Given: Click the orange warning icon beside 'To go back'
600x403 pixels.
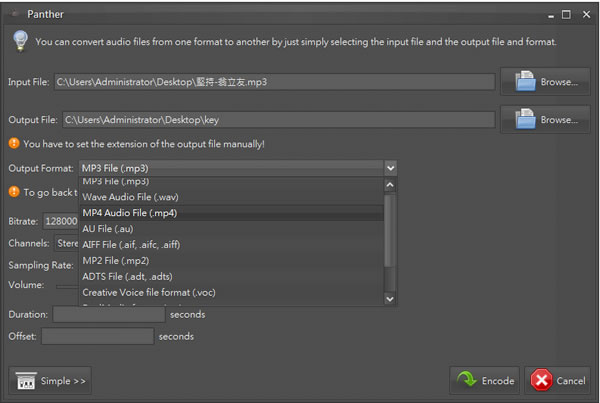Looking at the screenshot, I should coord(14,191).
